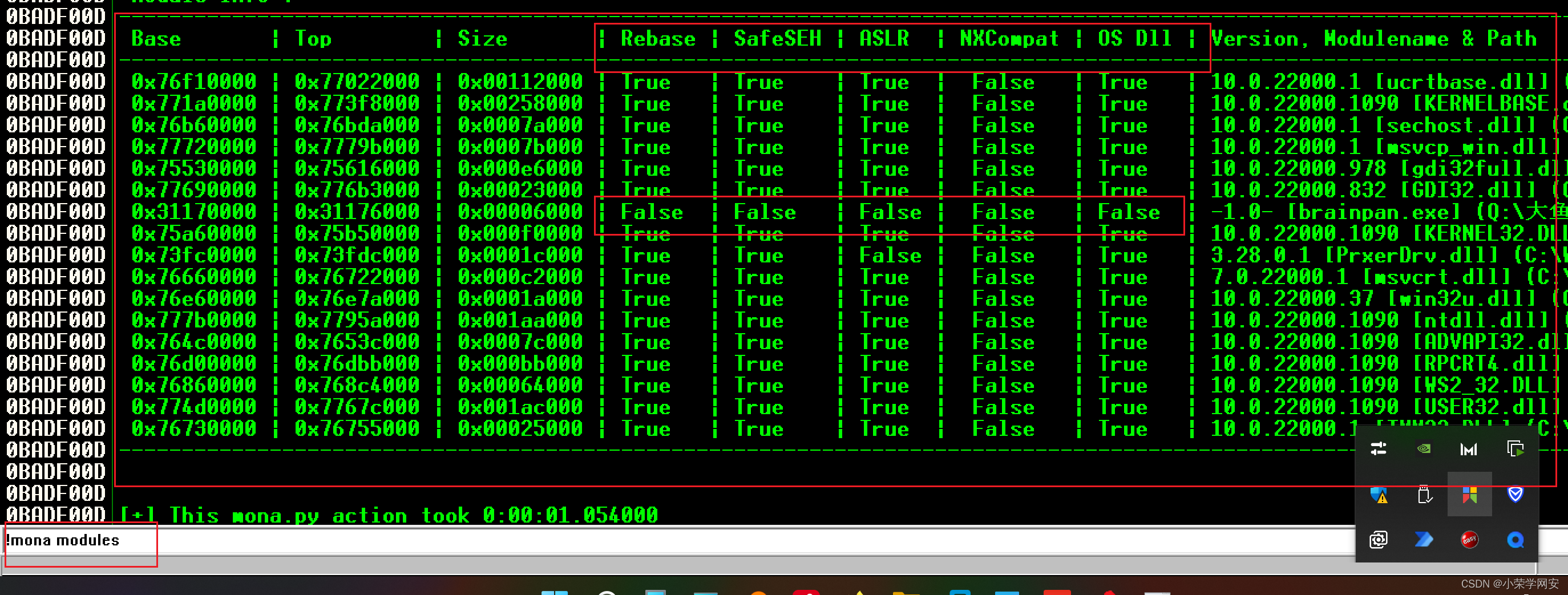This screenshot has width=1568, height=595.
Task: Select size value 0x00258000 in KERNELBASE row
Action: [x=520, y=103]
